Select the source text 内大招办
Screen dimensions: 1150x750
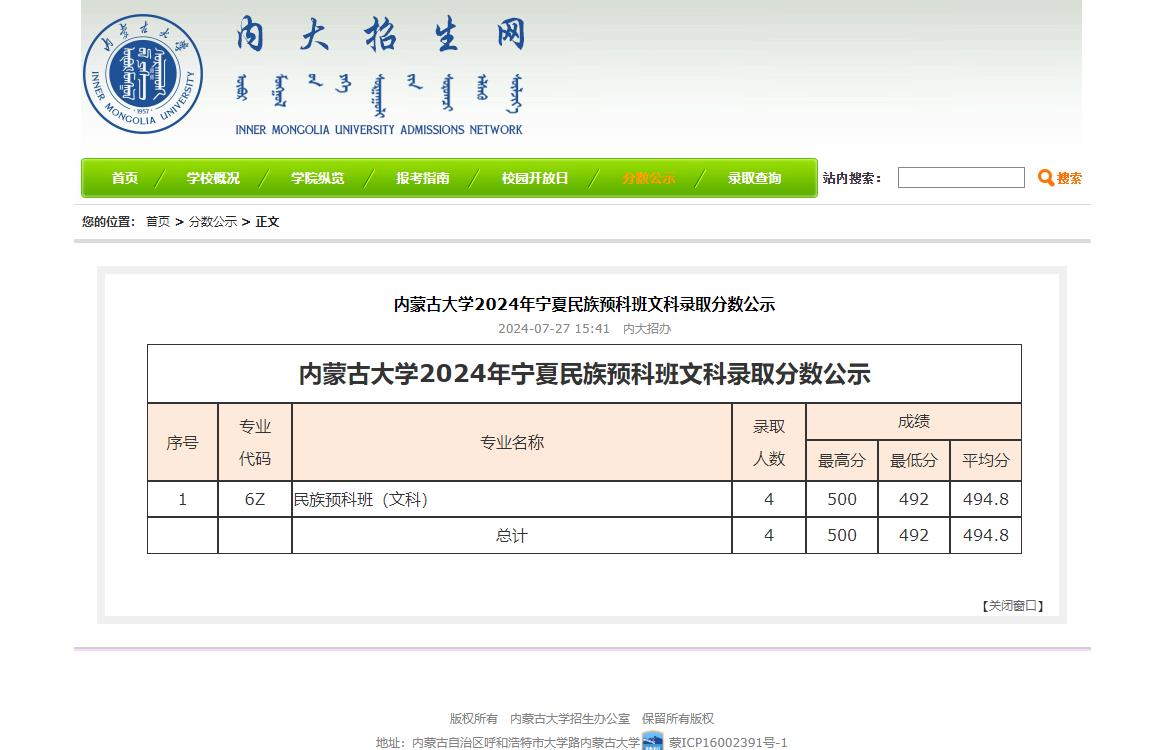[x=647, y=328]
